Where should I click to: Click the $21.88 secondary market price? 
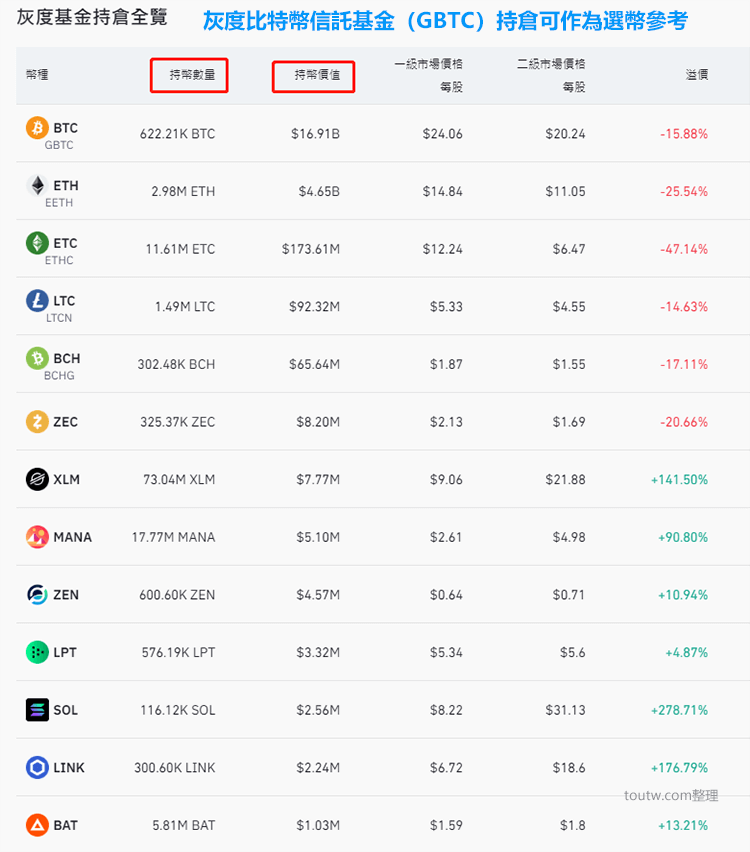[x=565, y=479]
